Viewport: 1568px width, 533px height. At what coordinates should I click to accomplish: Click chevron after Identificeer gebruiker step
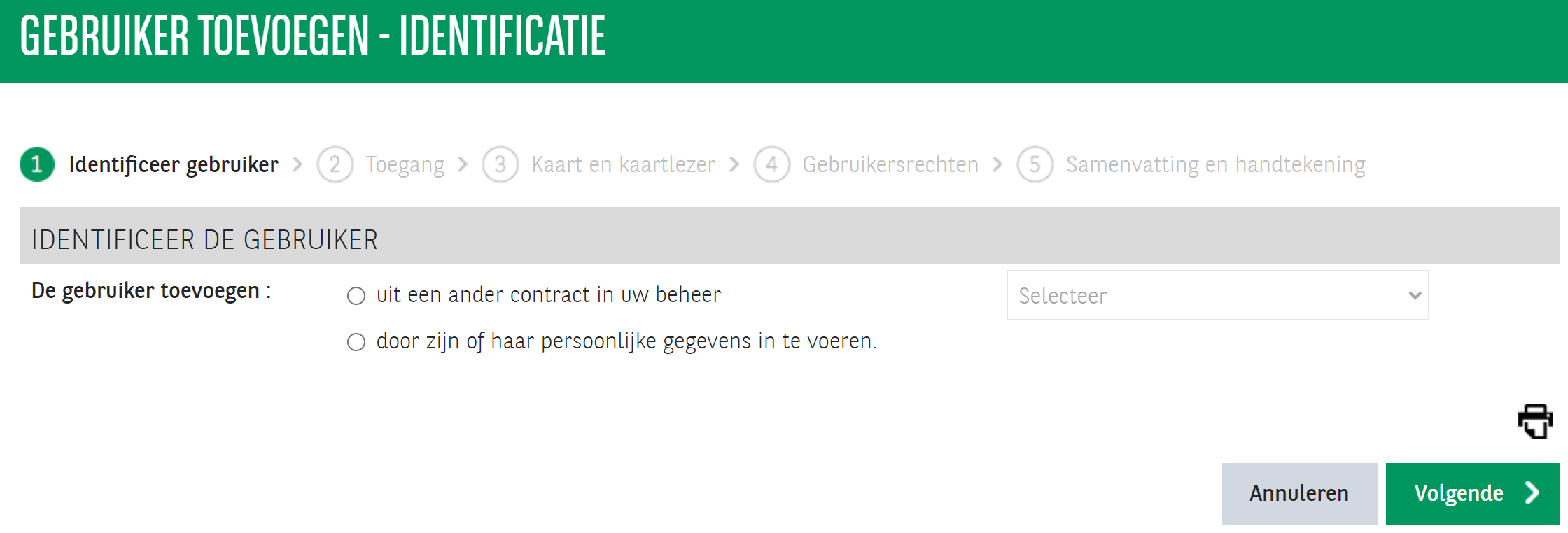pyautogui.click(x=297, y=164)
